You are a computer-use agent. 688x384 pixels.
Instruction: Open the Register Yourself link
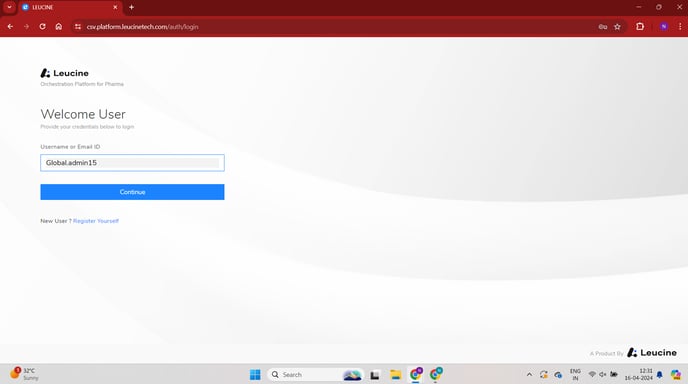tap(96, 221)
